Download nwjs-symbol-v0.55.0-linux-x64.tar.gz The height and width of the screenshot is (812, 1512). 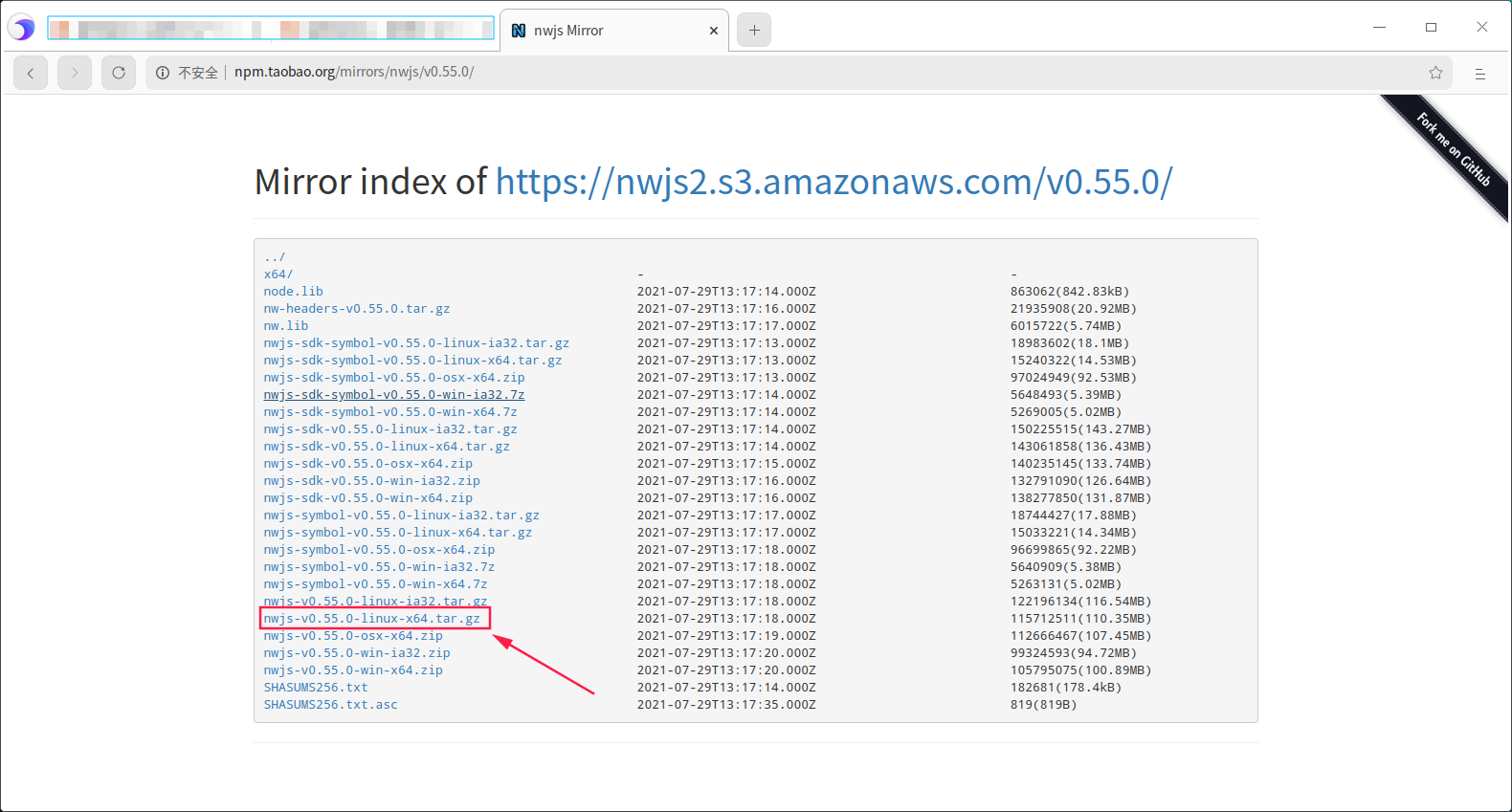coord(398,532)
